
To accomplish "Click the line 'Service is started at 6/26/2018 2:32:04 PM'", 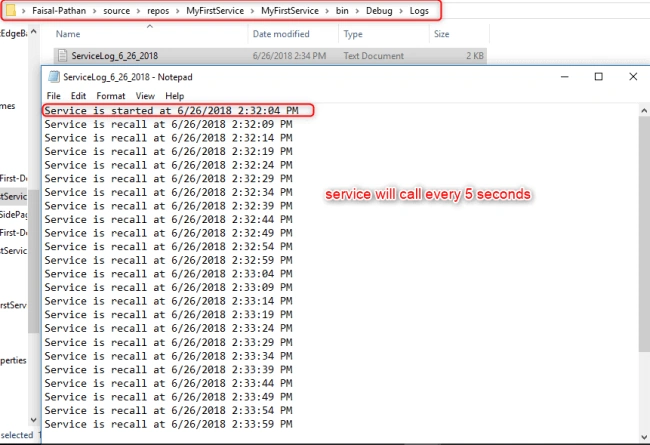I will [x=171, y=110].
